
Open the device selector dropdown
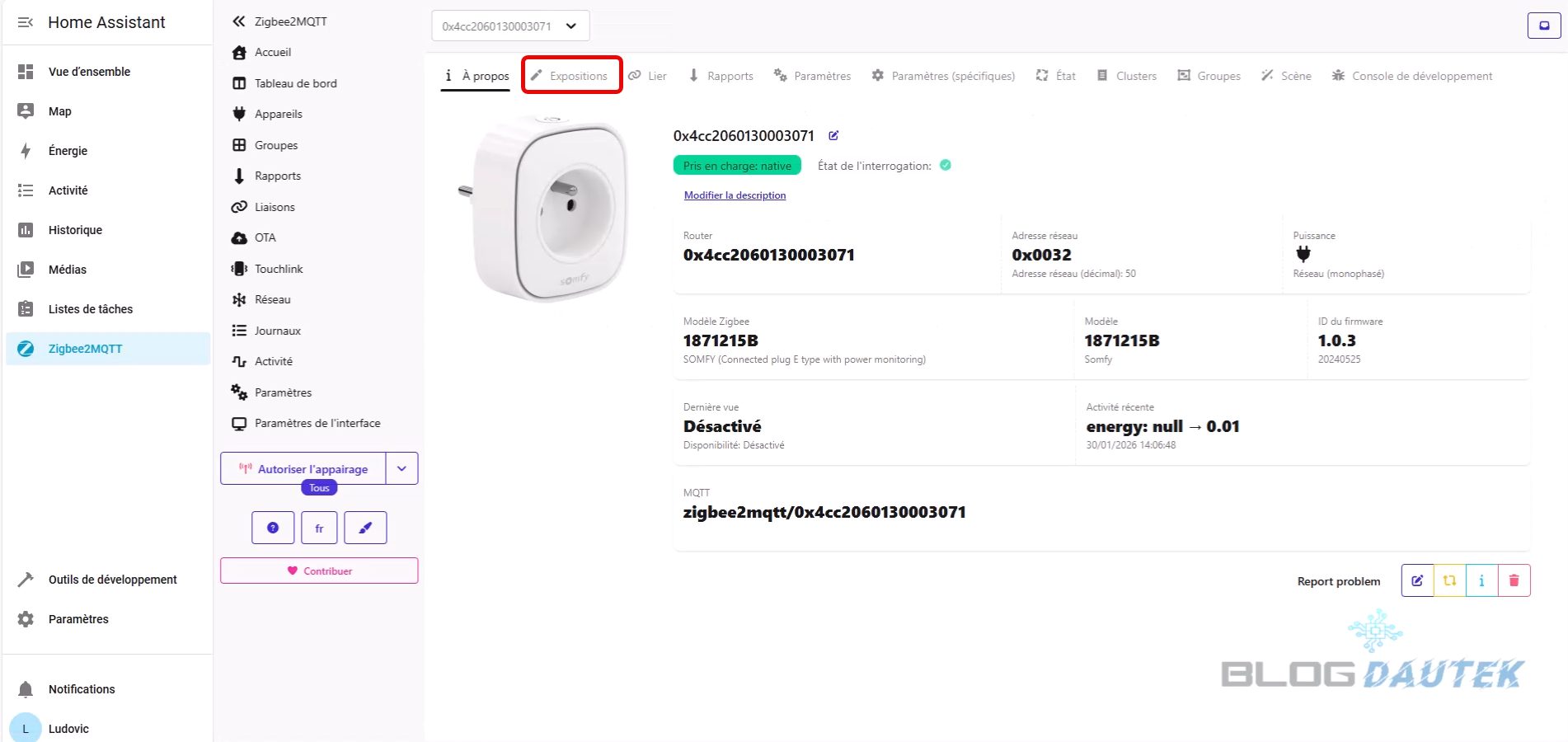pos(510,26)
